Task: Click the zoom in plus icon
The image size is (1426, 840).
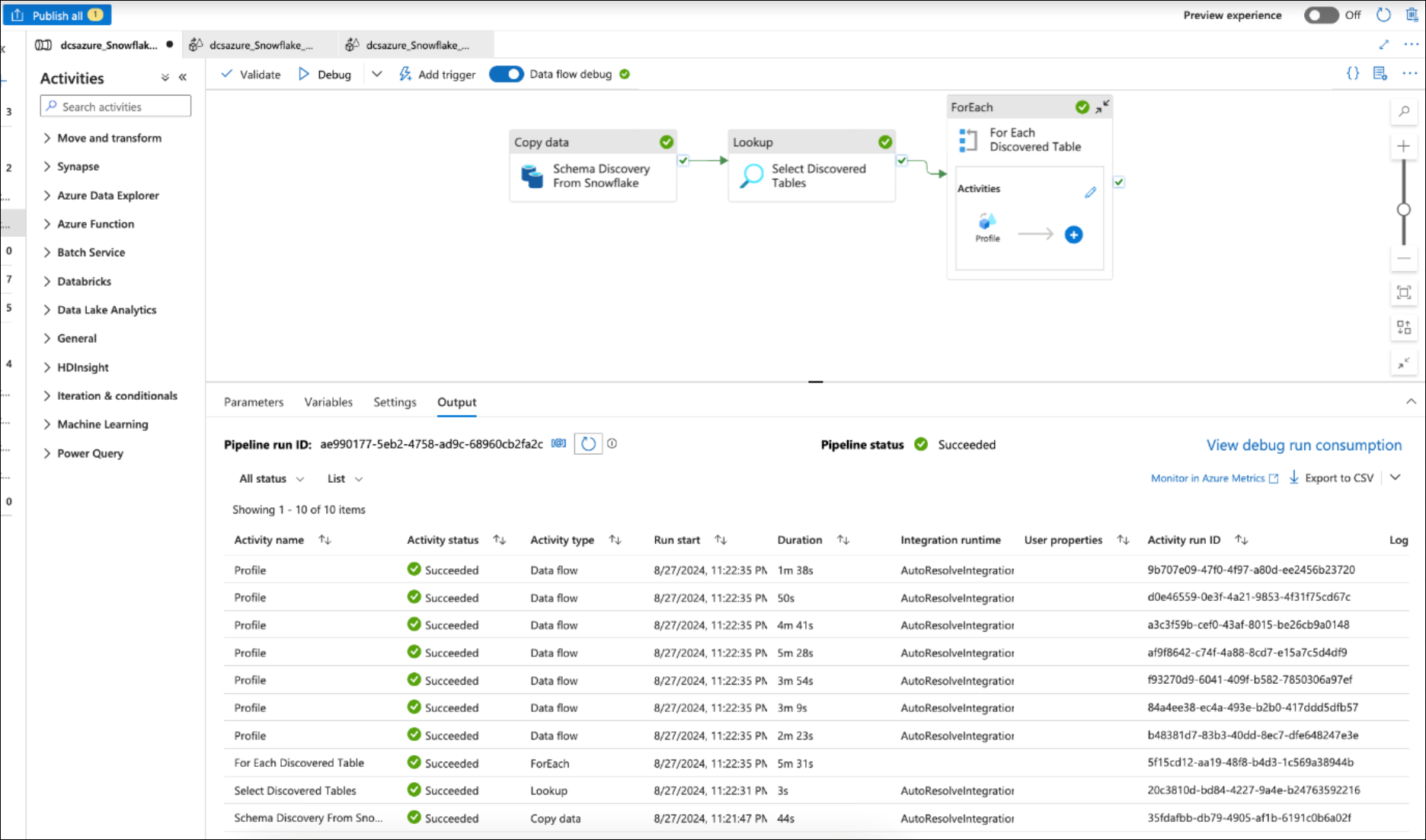Action: tap(1403, 146)
